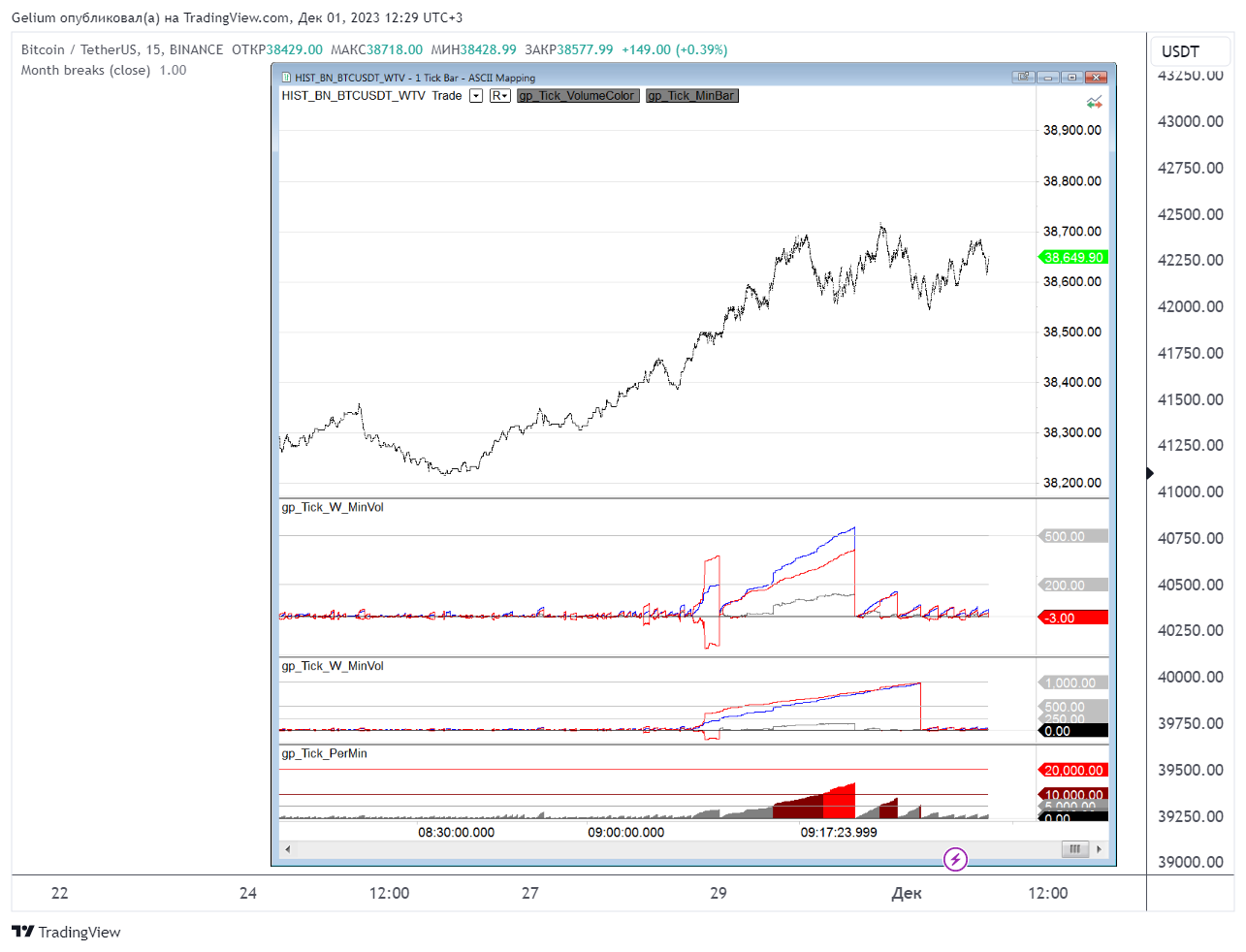
Task: Close the HIST_BN_BTCUSDT_WTV chart window
Action: point(1096,77)
